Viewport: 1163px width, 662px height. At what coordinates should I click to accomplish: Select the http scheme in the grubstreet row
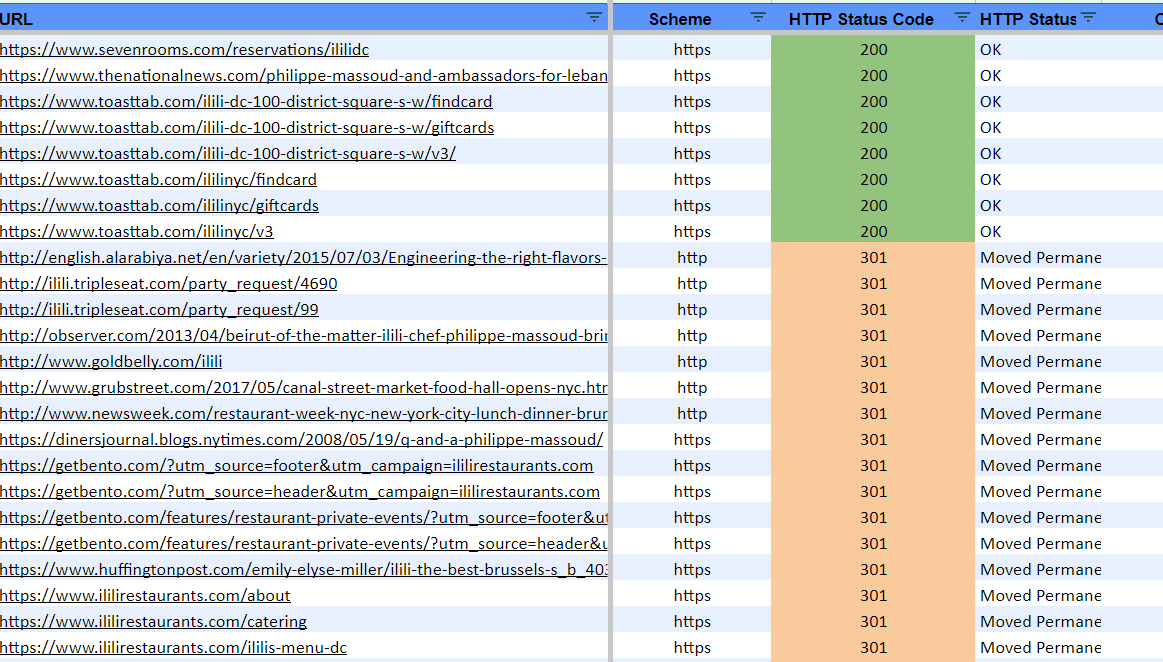[x=692, y=387]
